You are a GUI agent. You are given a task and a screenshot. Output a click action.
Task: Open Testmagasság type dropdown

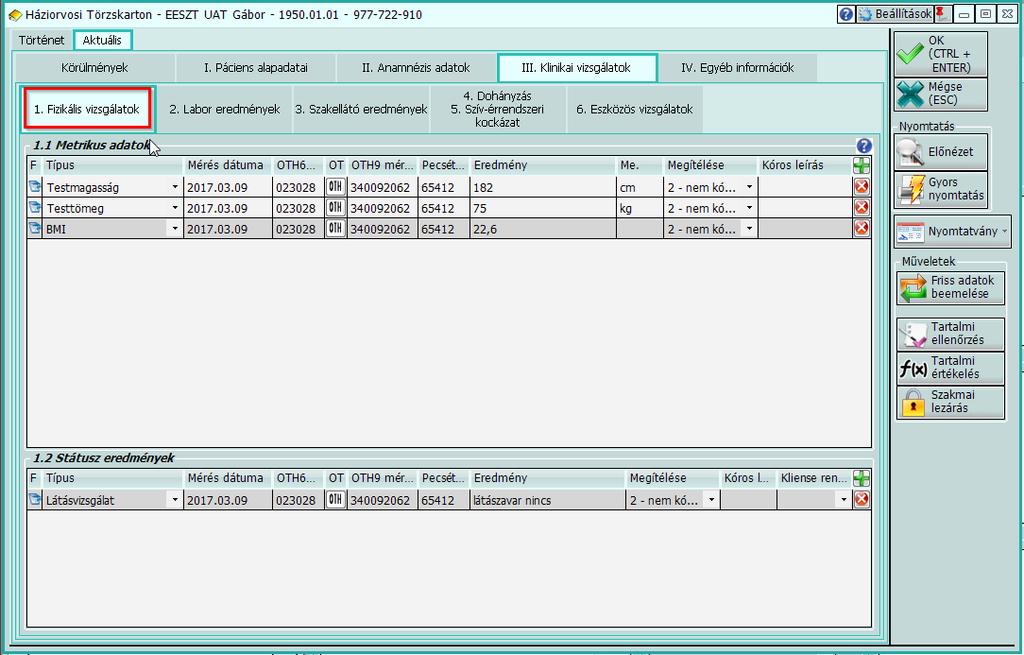tap(174, 187)
